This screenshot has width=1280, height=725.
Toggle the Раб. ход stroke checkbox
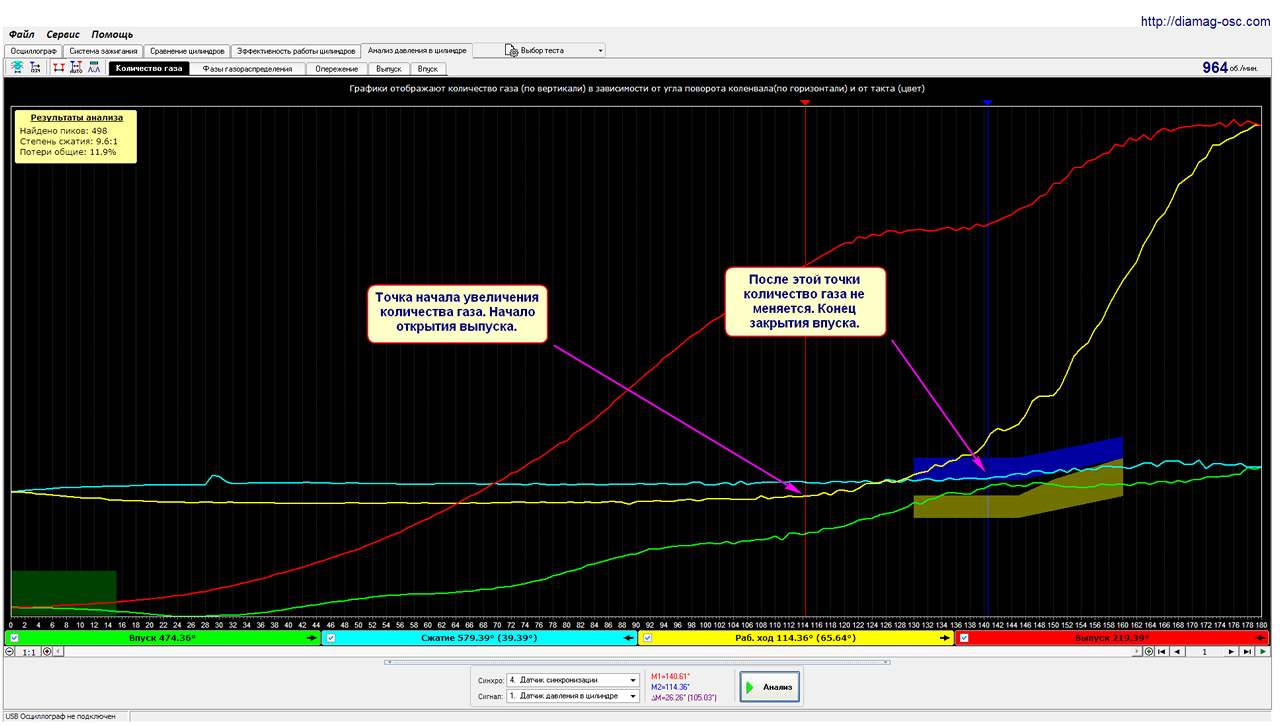click(x=647, y=638)
